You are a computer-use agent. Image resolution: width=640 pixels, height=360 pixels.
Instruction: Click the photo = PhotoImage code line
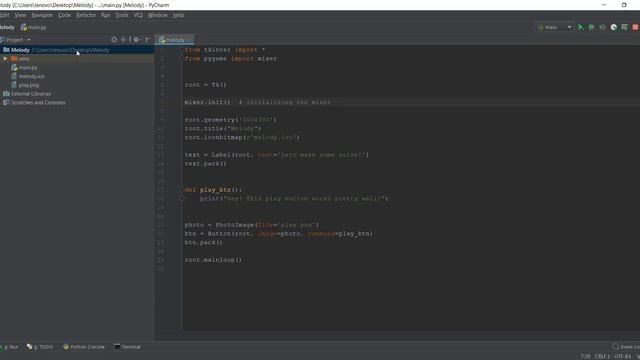tap(251, 225)
